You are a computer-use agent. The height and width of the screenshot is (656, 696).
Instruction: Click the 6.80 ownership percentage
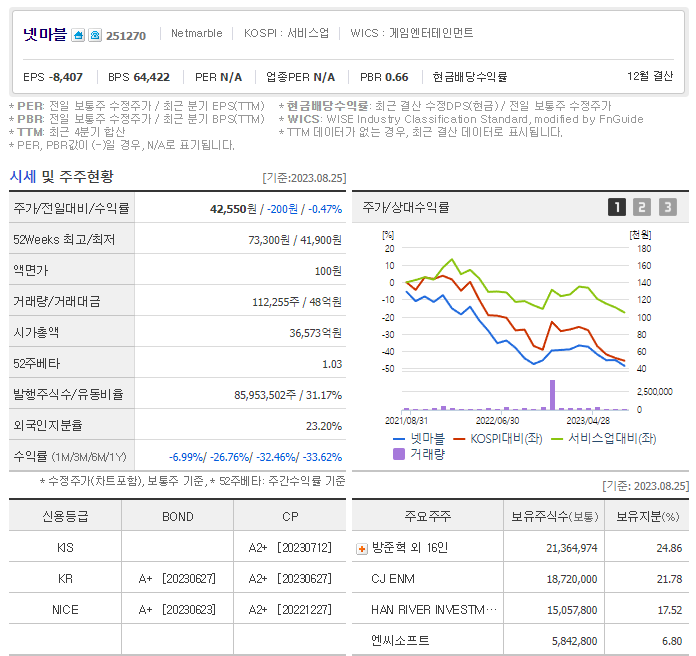pos(672,641)
